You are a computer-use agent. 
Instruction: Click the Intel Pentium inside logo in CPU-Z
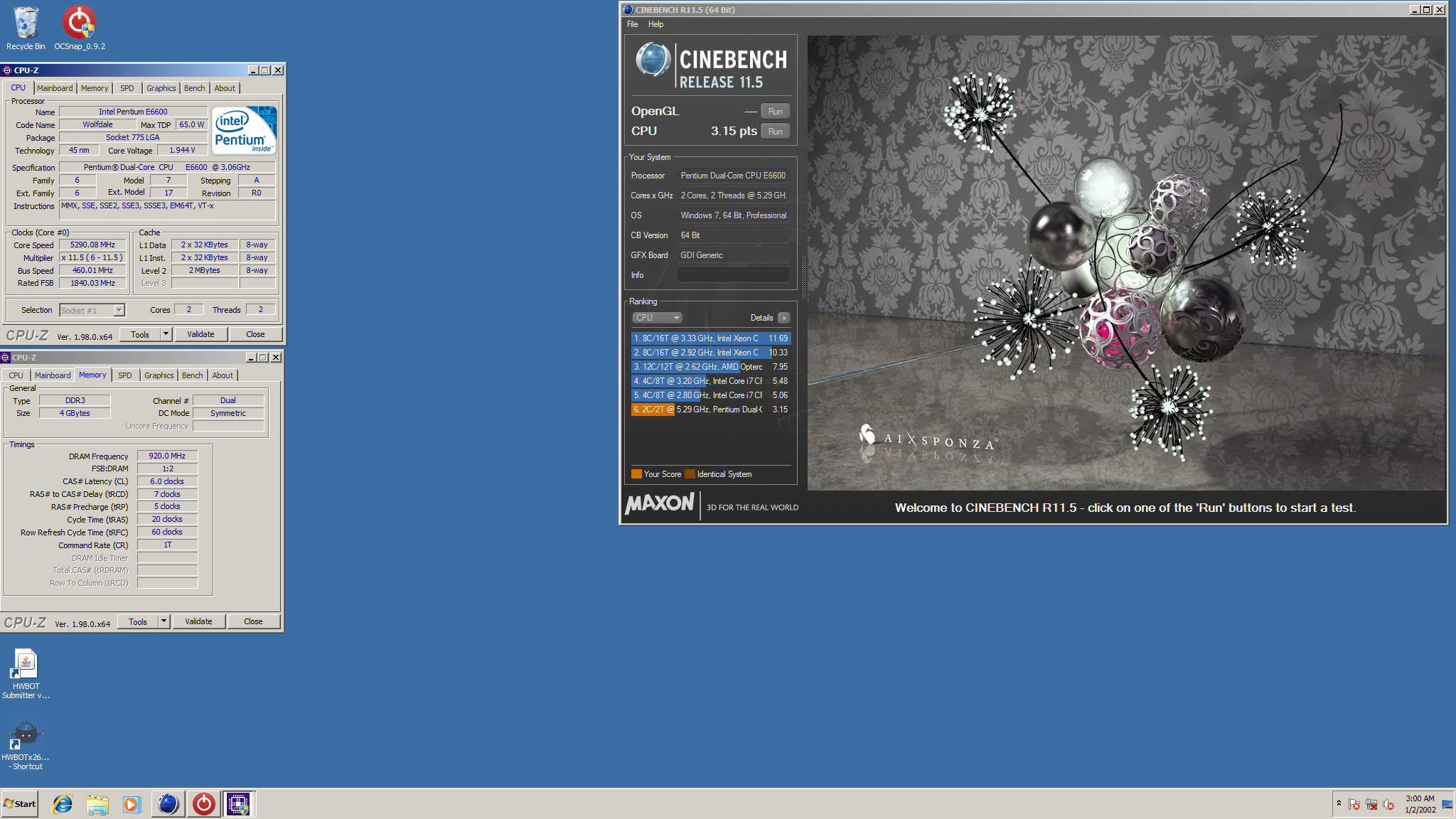[x=245, y=131]
